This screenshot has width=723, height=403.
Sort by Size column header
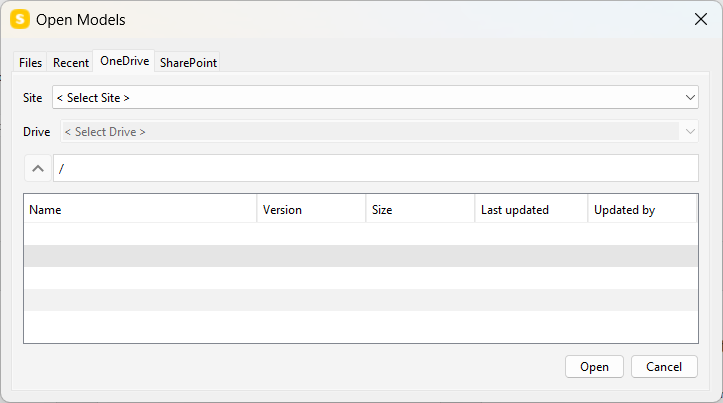[420, 210]
